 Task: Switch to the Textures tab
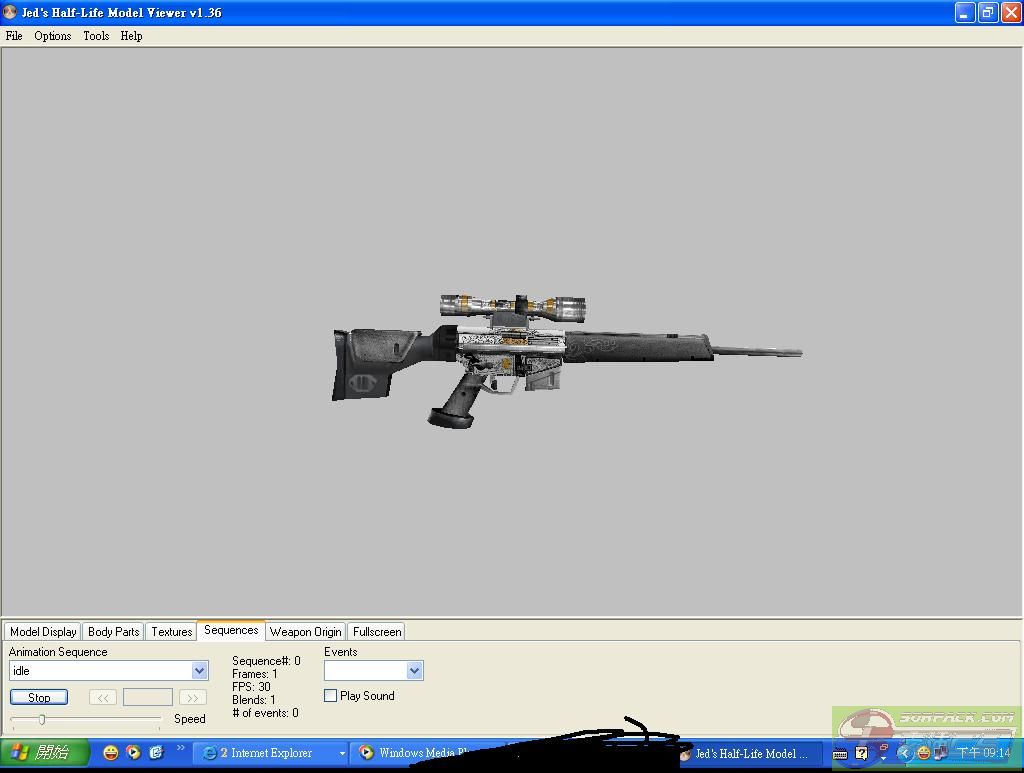tap(171, 631)
